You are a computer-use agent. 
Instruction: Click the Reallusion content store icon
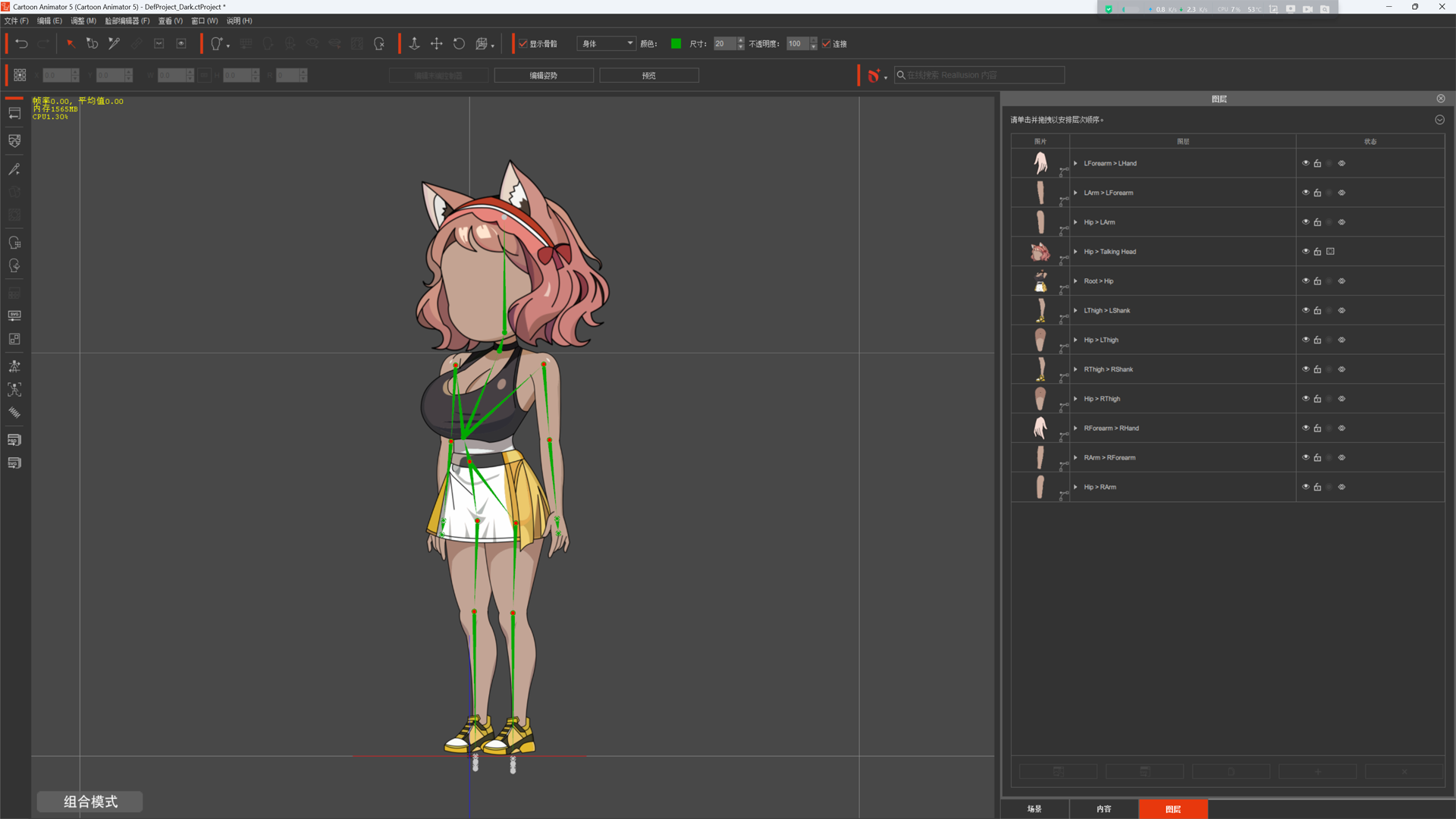coord(874,75)
